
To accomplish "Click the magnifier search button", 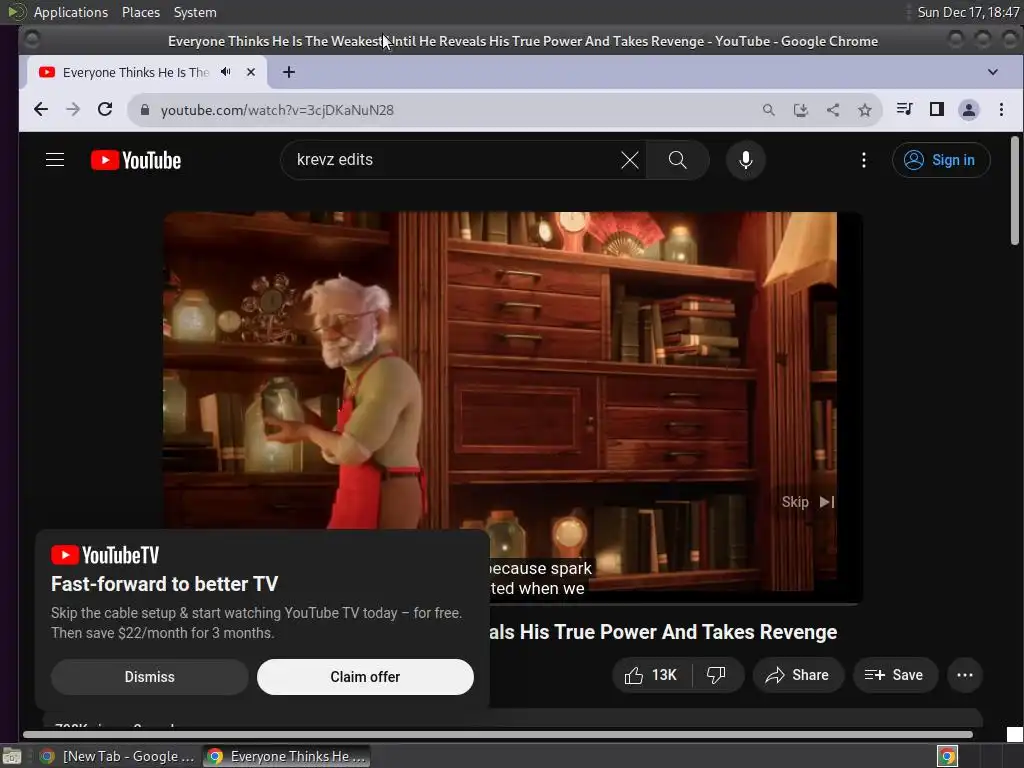I will [x=677, y=160].
